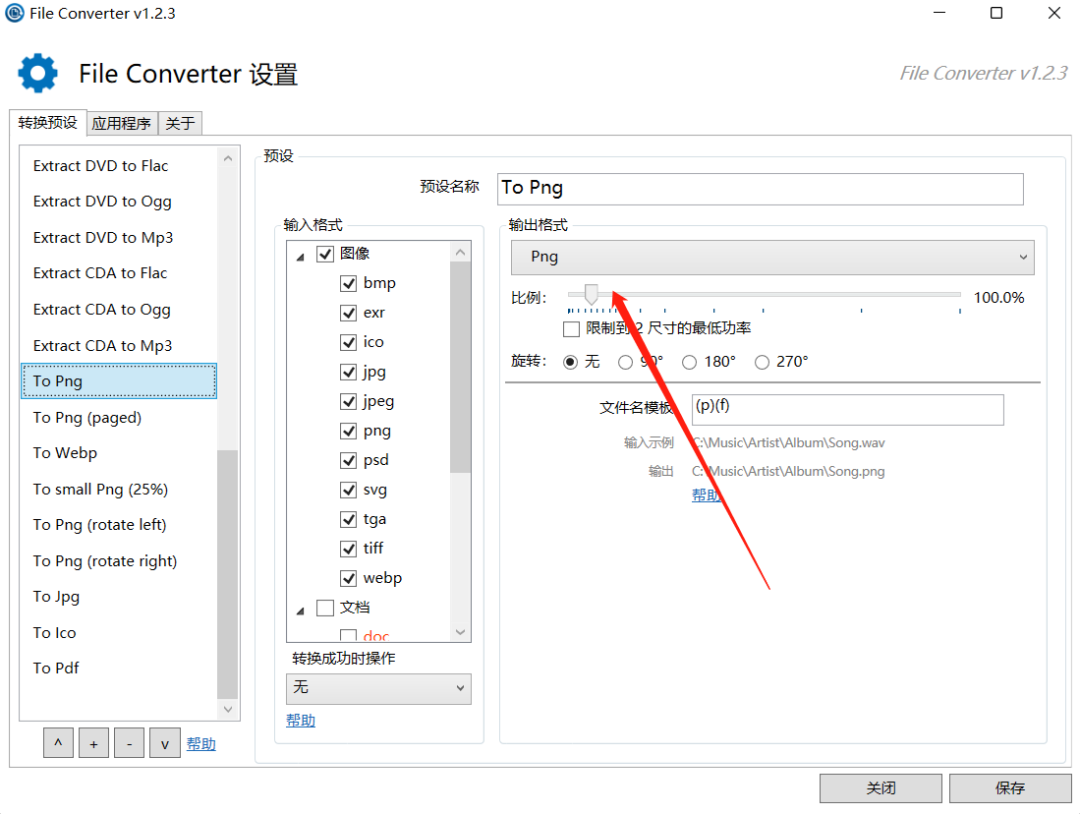This screenshot has width=1080, height=814.
Task: Open the 帮助 link below the filename template
Action: (x=706, y=495)
